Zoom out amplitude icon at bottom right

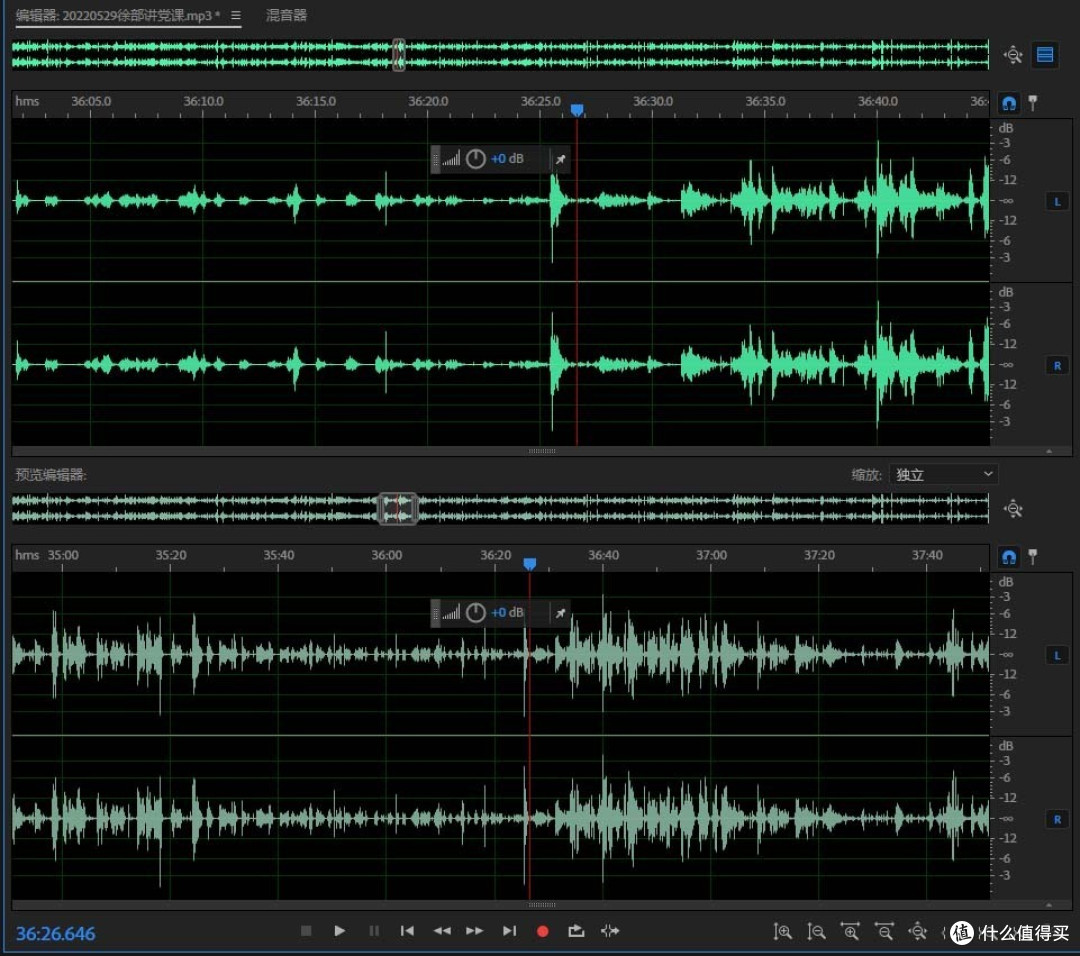[x=816, y=932]
